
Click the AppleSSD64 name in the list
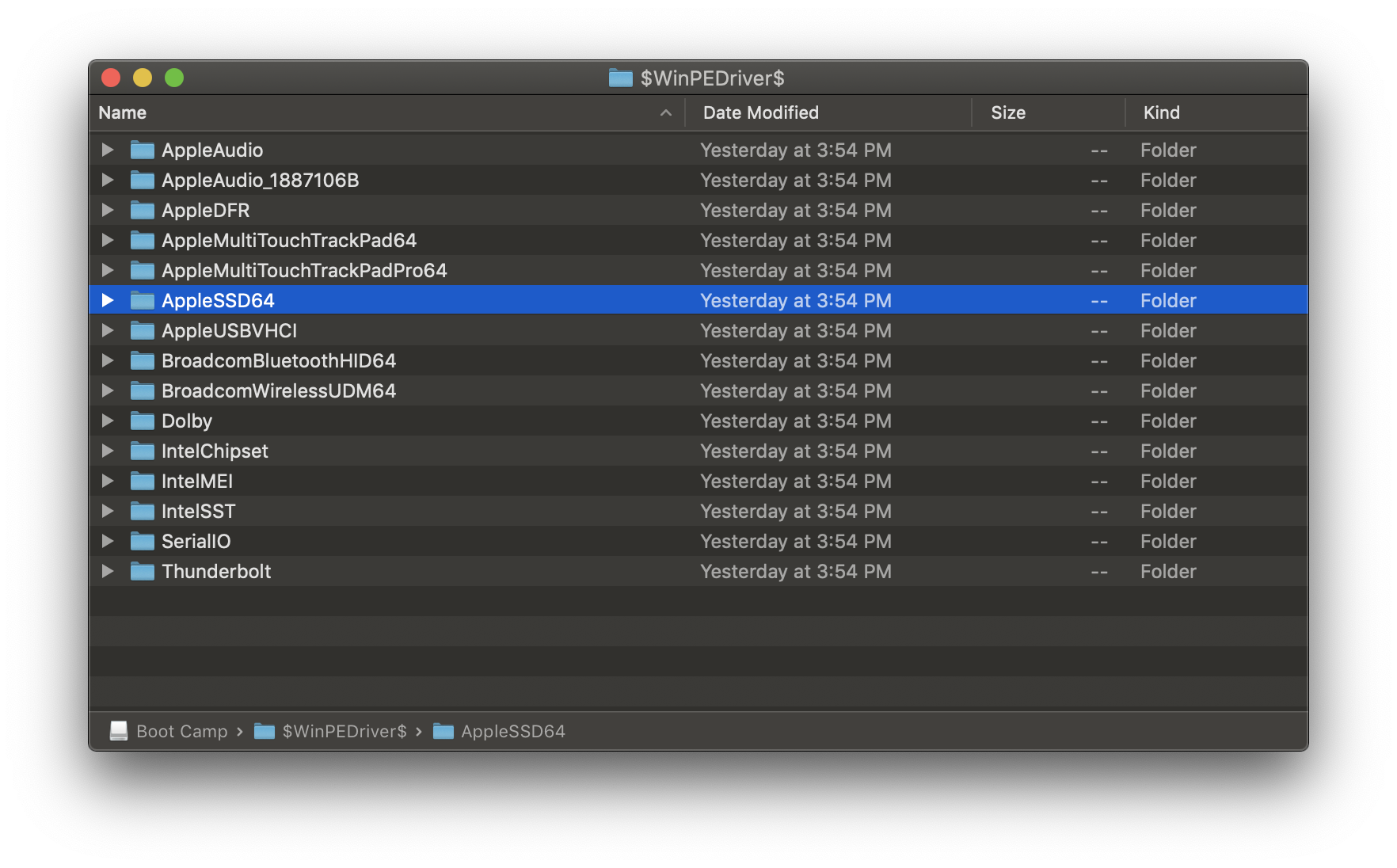click(219, 300)
